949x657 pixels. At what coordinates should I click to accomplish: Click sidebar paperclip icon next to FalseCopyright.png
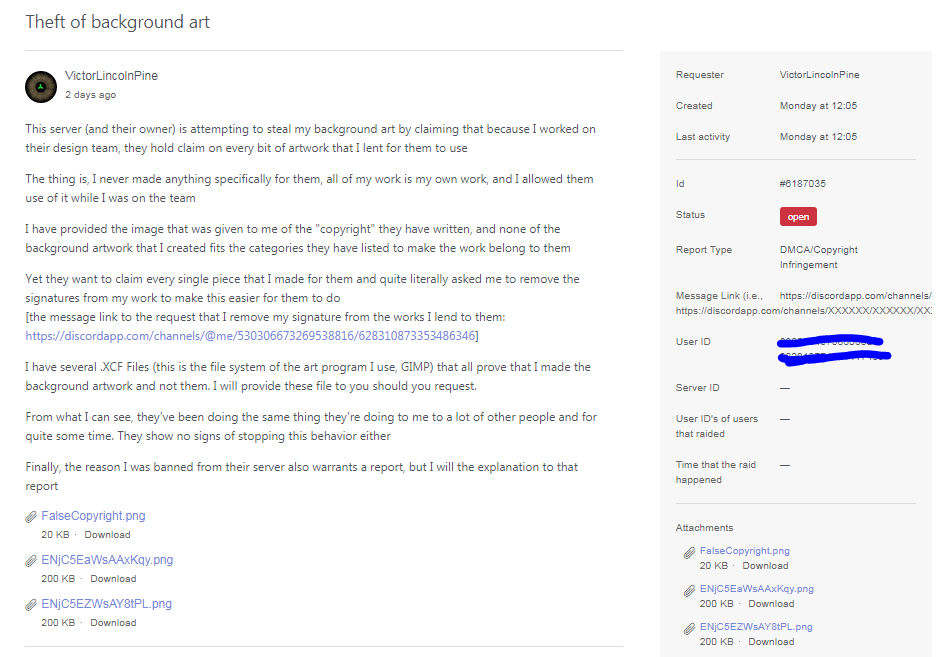pos(689,552)
